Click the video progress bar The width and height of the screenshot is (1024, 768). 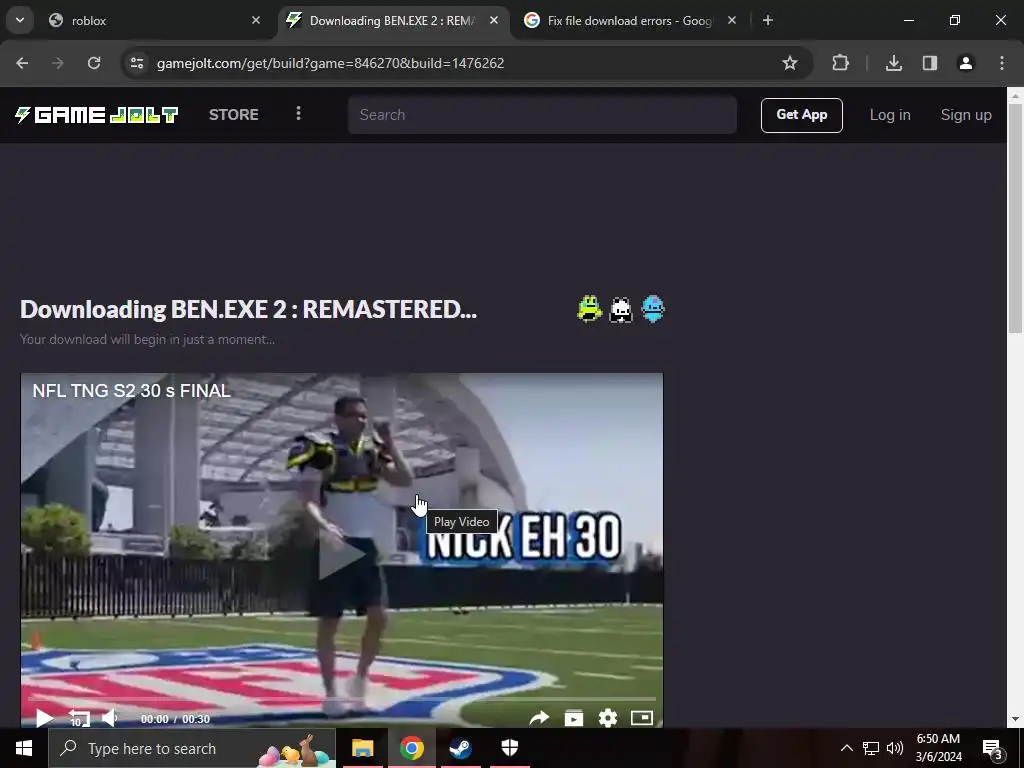click(x=342, y=699)
